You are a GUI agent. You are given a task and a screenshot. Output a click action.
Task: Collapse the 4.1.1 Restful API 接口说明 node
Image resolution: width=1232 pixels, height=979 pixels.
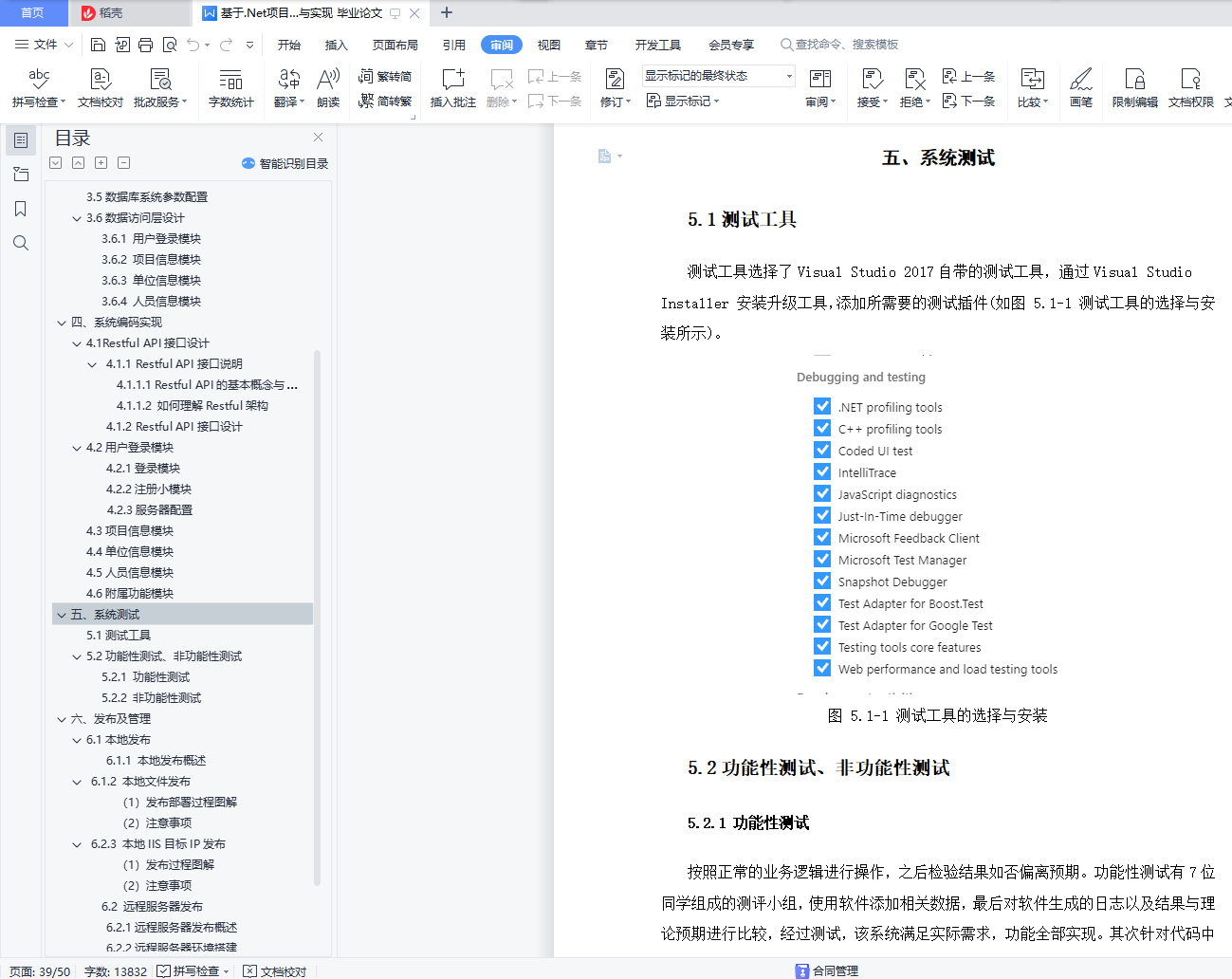pyautogui.click(x=93, y=364)
